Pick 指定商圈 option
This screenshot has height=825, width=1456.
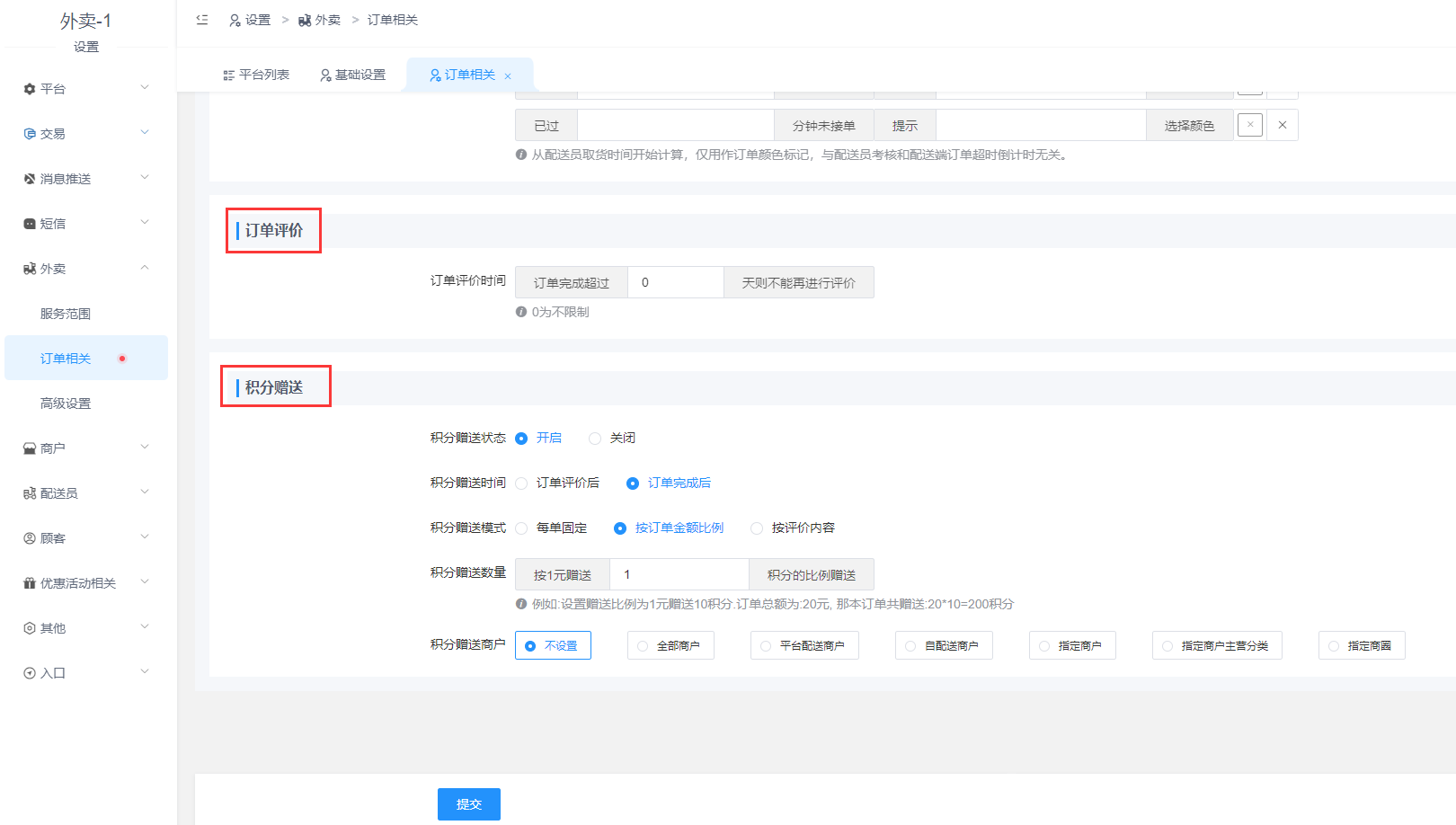point(1362,645)
